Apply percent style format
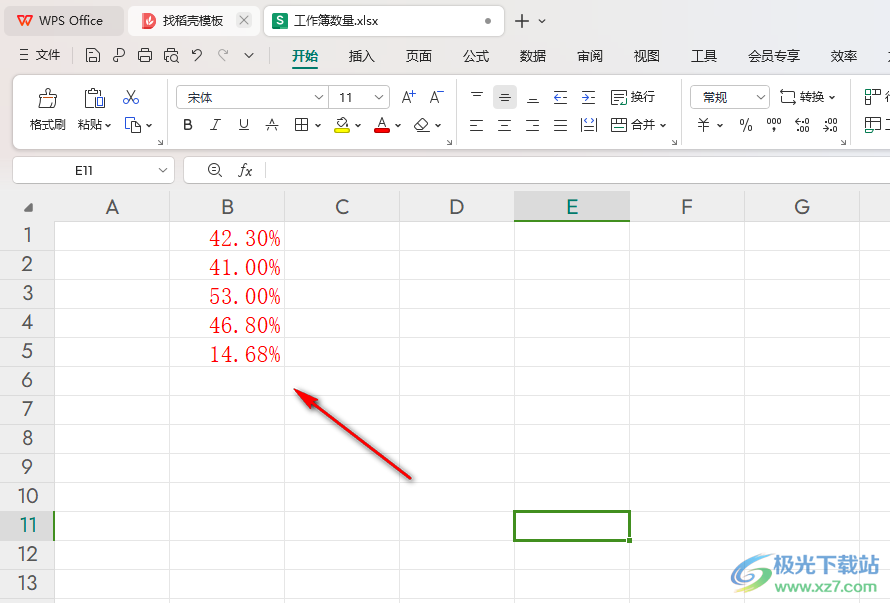890x603 pixels. (x=746, y=125)
